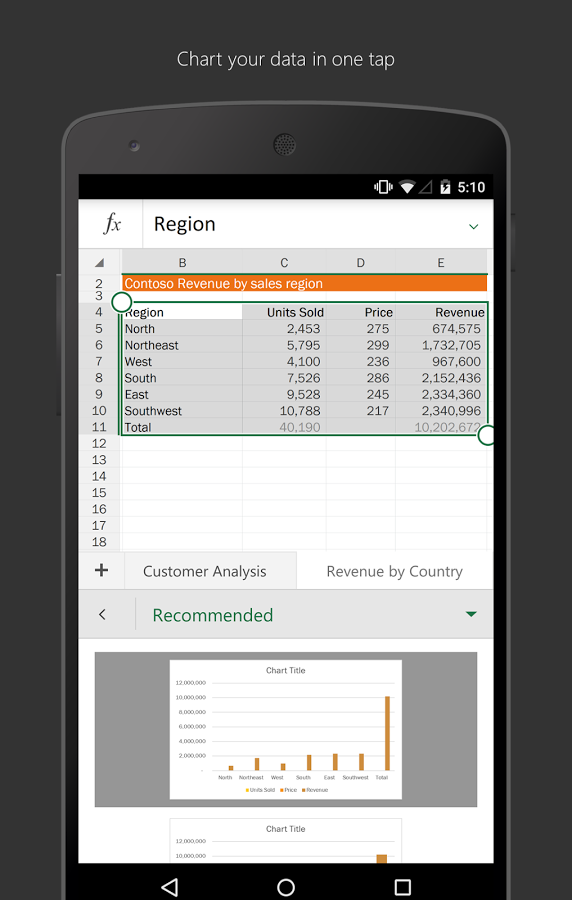Choose the second recommended chart thumbnail
The height and width of the screenshot is (900, 572).
[286, 840]
